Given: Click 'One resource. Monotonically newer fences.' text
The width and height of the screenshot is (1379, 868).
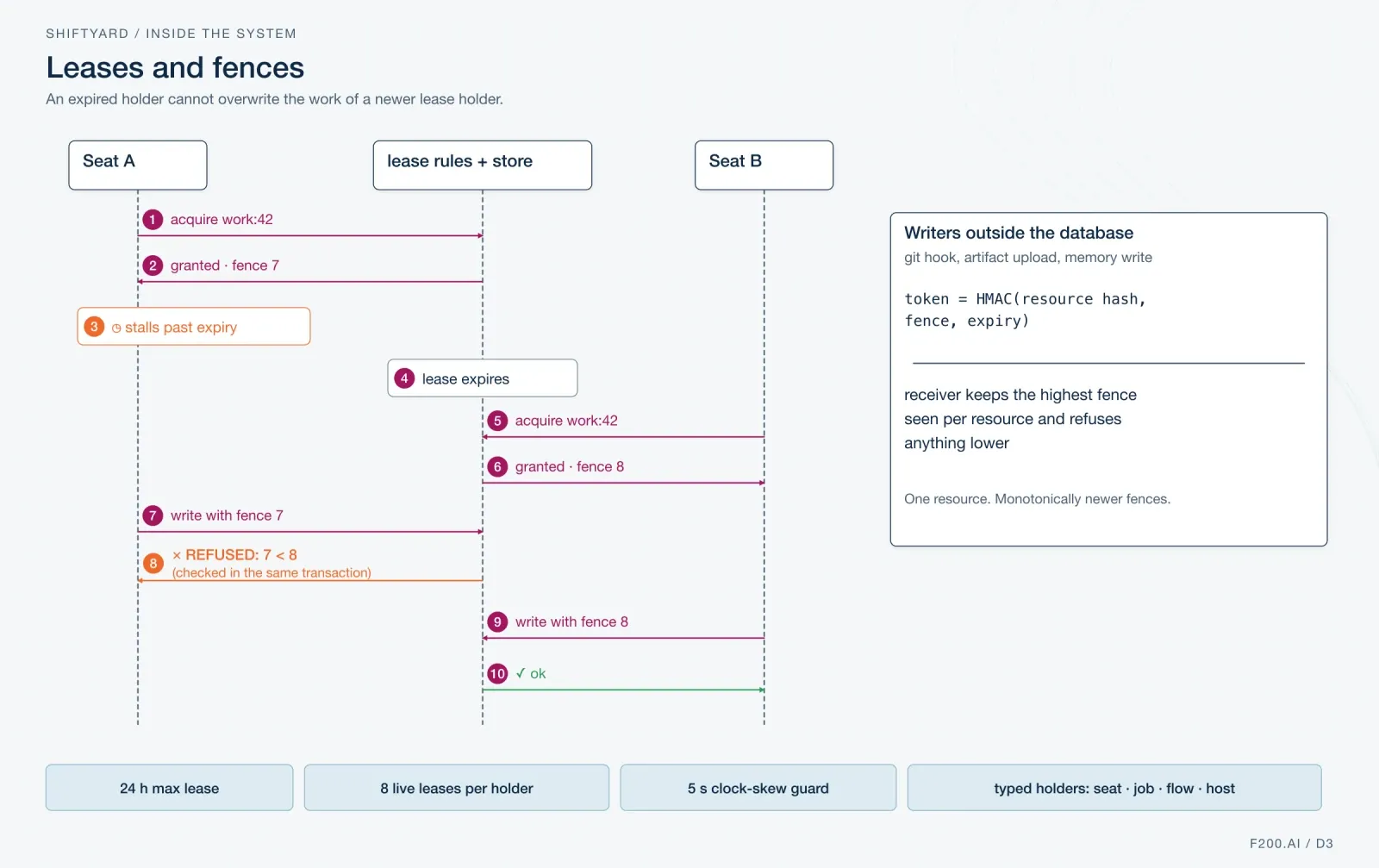Looking at the screenshot, I should coord(1037,499).
